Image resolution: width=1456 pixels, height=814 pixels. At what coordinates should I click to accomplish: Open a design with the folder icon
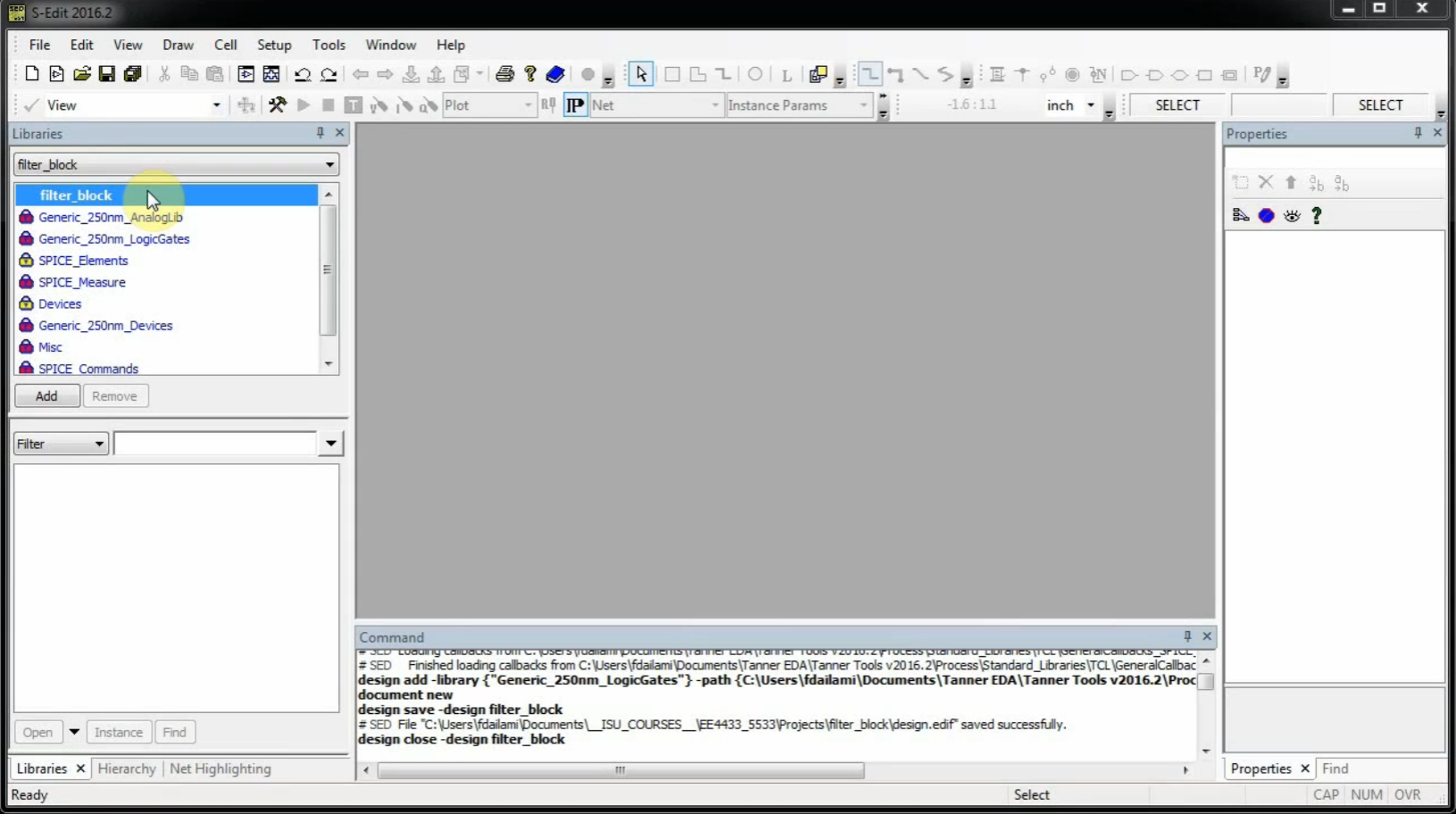82,74
